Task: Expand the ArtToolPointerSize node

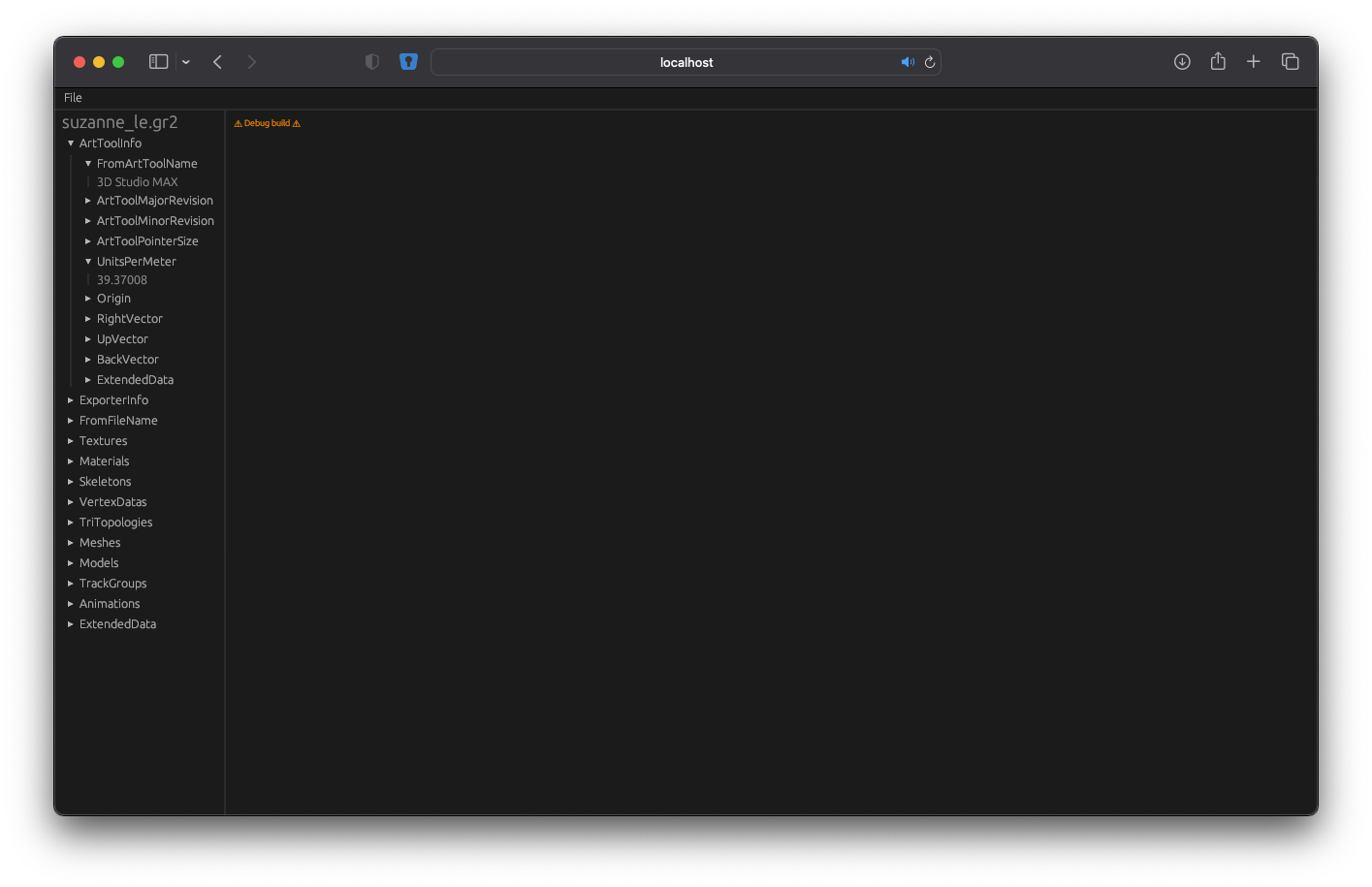Action: click(x=88, y=241)
